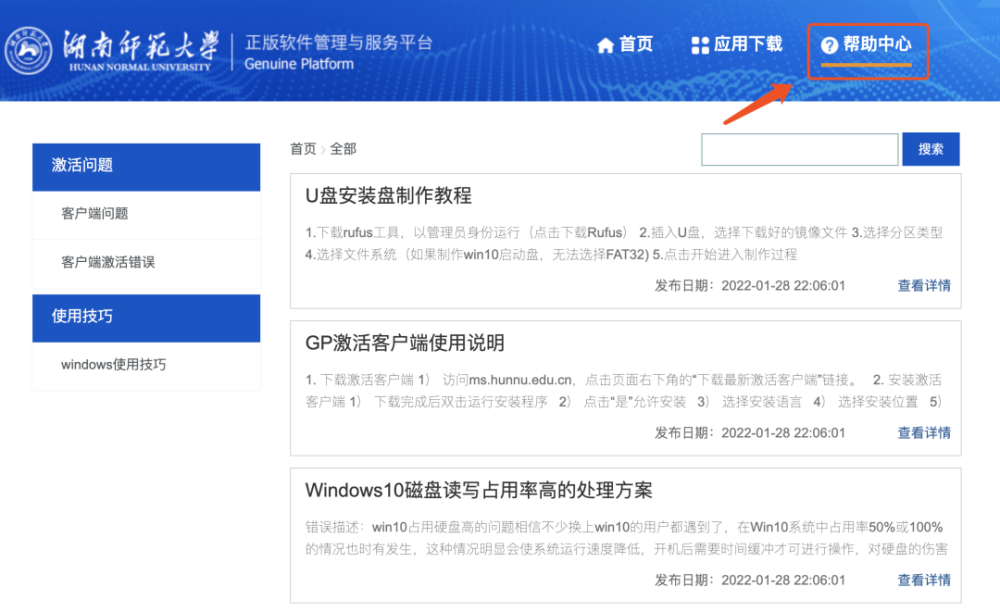Image resolution: width=1000 pixels, height=612 pixels.
Task: Select the 激活问题 sidebar category
Action: [146, 167]
